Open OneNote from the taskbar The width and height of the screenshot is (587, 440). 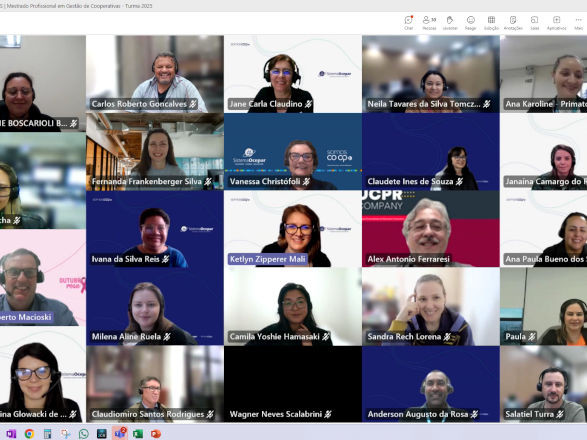11,434
